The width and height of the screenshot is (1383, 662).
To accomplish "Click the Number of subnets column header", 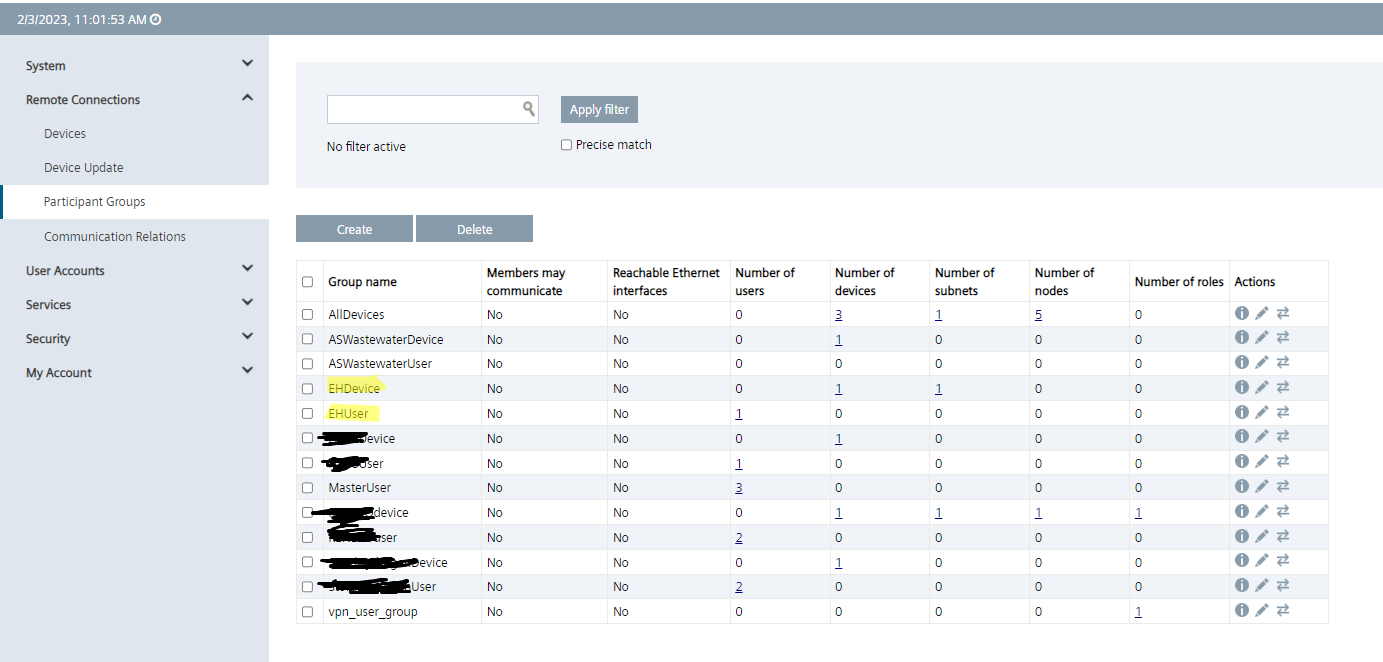I will [x=965, y=282].
